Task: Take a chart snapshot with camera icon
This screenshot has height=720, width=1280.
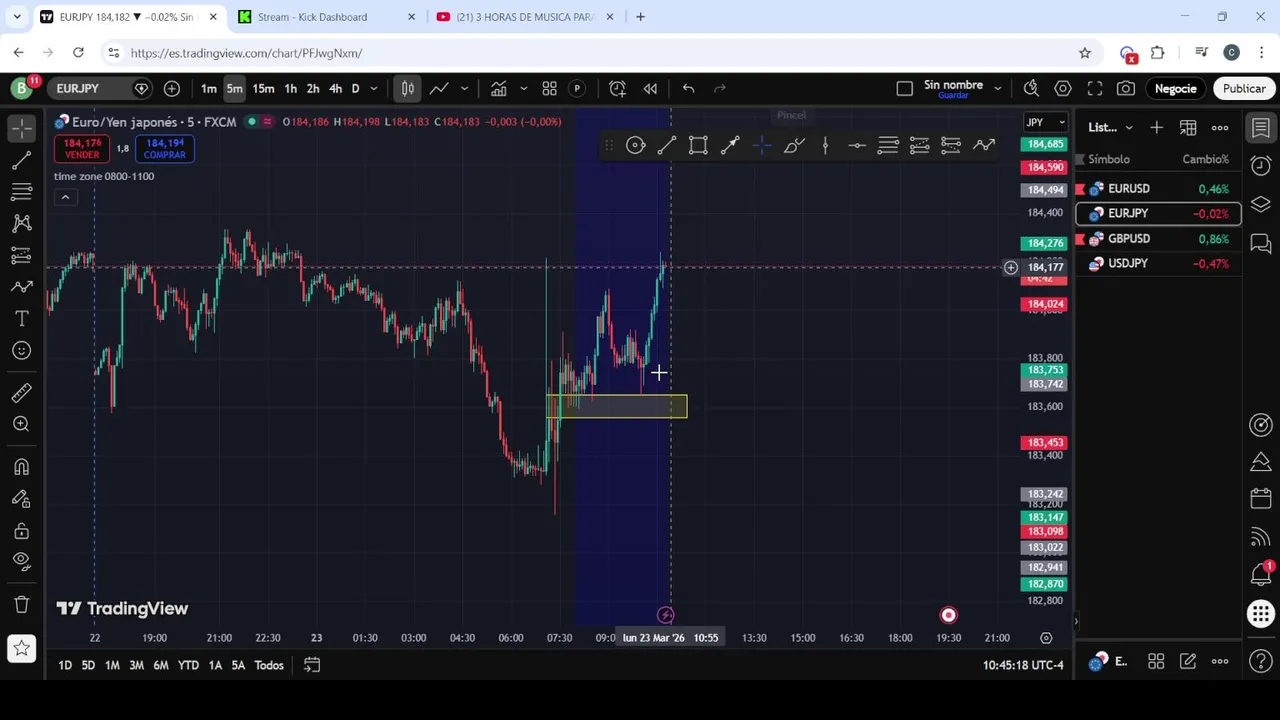Action: click(x=1126, y=88)
